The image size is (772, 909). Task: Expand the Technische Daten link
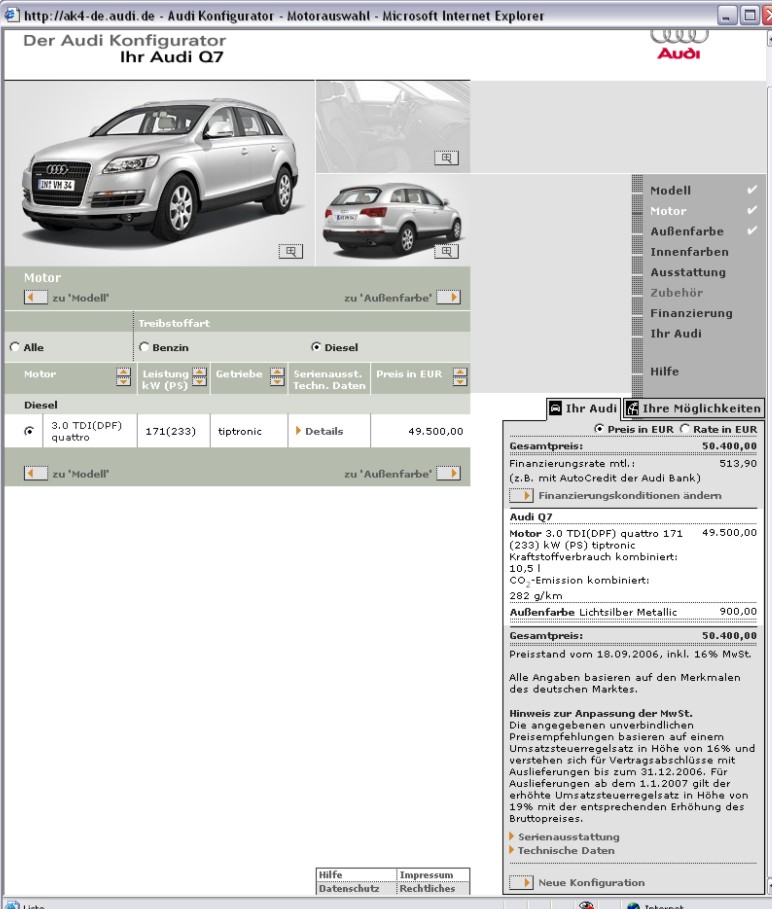point(562,850)
